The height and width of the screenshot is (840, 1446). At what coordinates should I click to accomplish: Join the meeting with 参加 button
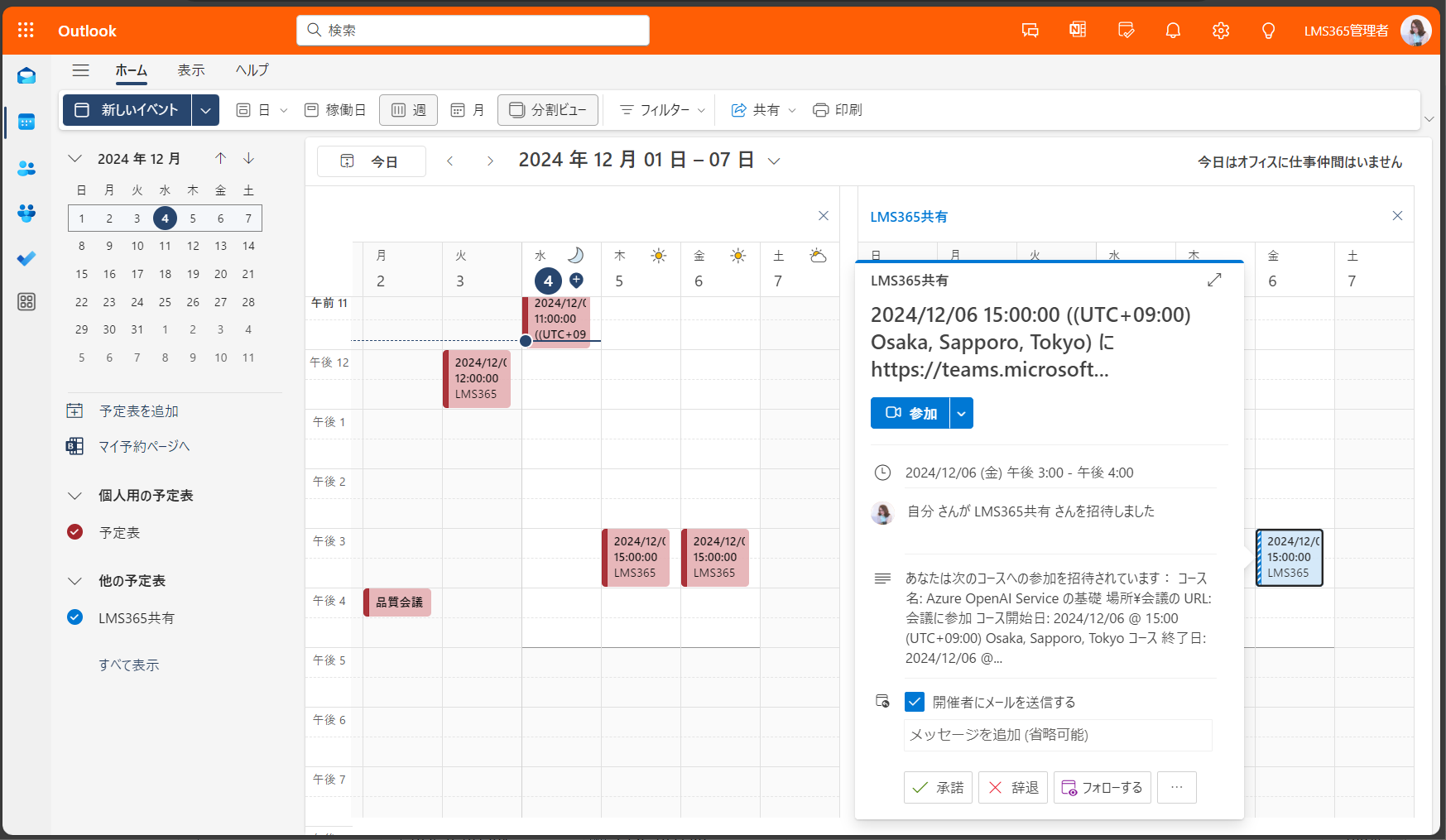tap(910, 413)
